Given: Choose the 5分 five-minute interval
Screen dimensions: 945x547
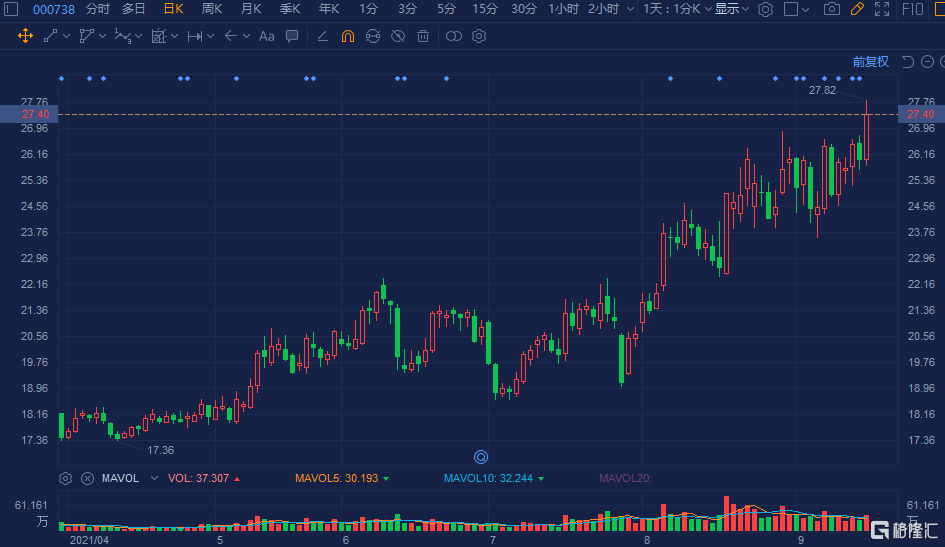Looking at the screenshot, I should pyautogui.click(x=446, y=9).
